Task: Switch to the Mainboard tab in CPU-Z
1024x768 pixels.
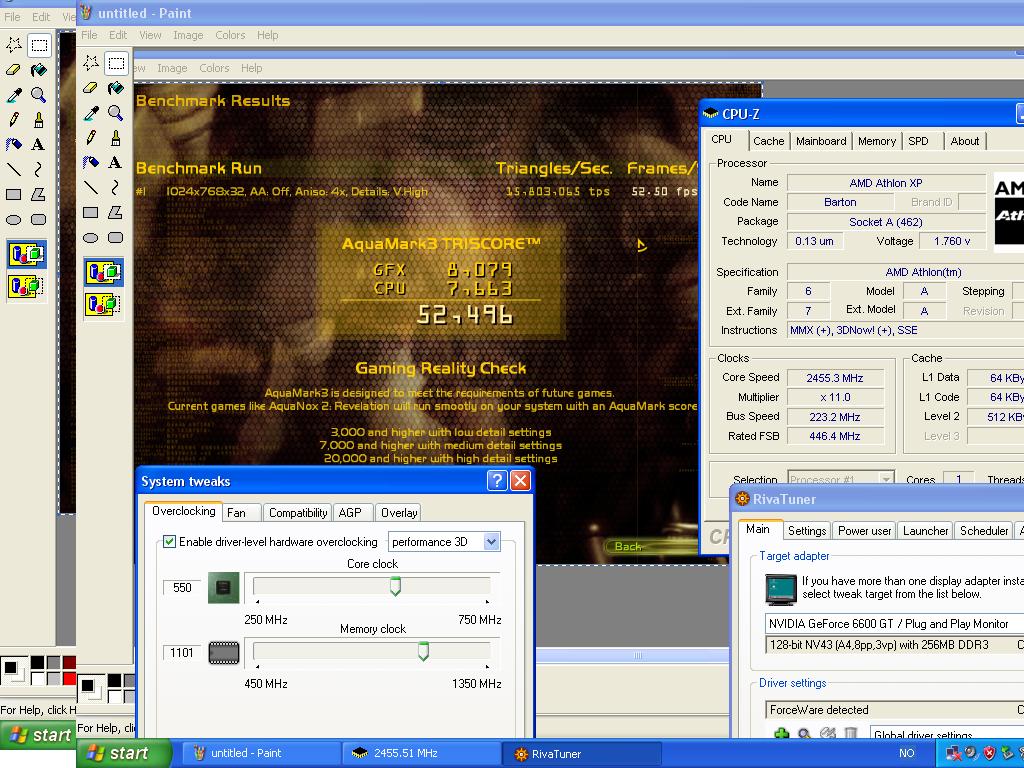Action: pos(821,141)
